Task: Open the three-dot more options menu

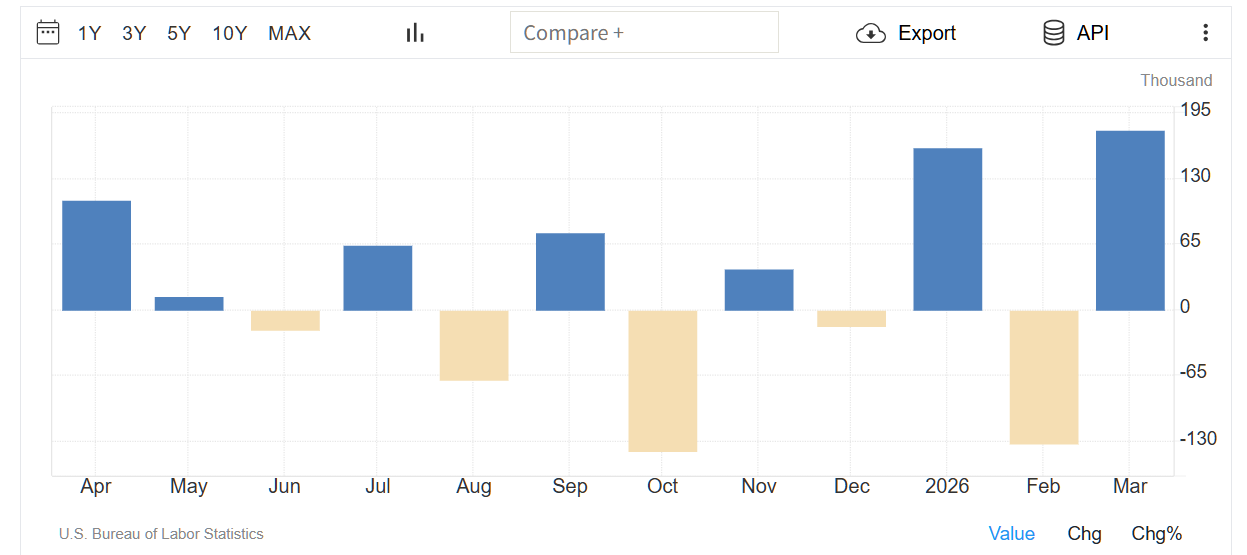Action: point(1205,33)
